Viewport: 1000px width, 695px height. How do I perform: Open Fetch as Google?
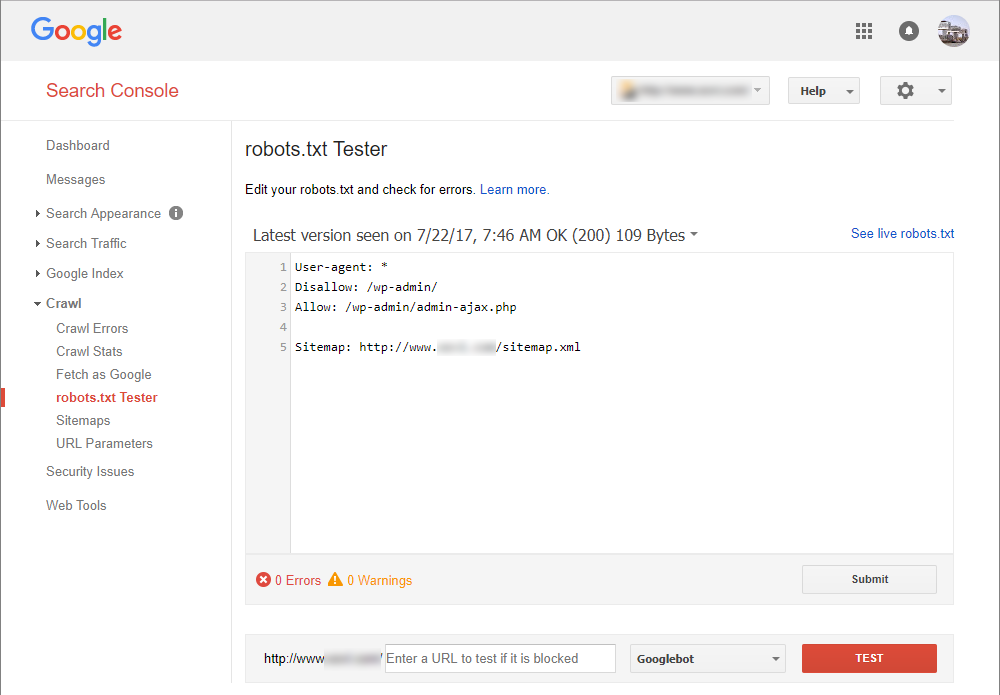pyautogui.click(x=104, y=374)
